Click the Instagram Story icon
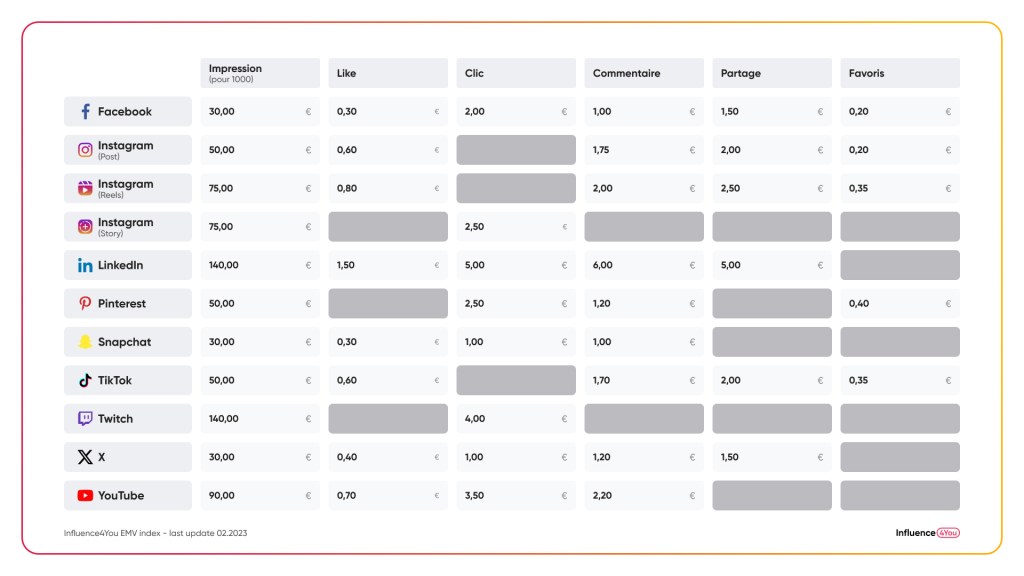The height and width of the screenshot is (576, 1024). pyautogui.click(x=85, y=227)
